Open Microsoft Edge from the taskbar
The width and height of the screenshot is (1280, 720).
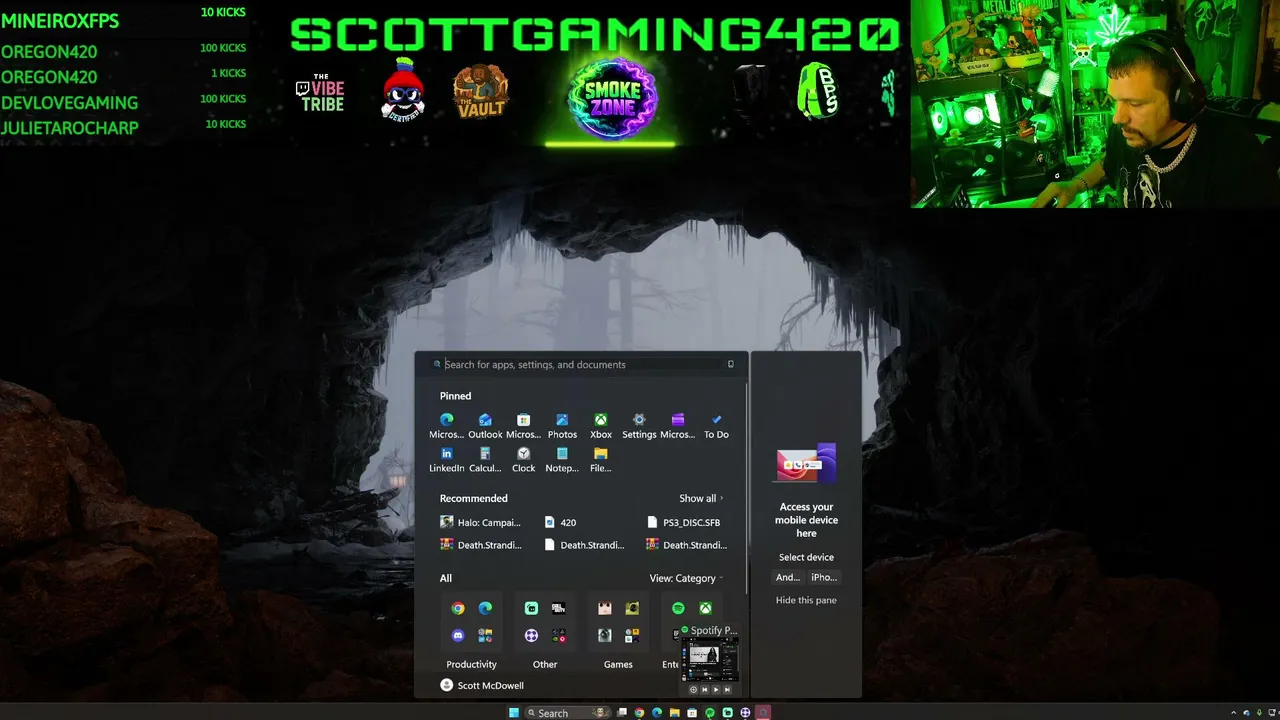tap(657, 713)
